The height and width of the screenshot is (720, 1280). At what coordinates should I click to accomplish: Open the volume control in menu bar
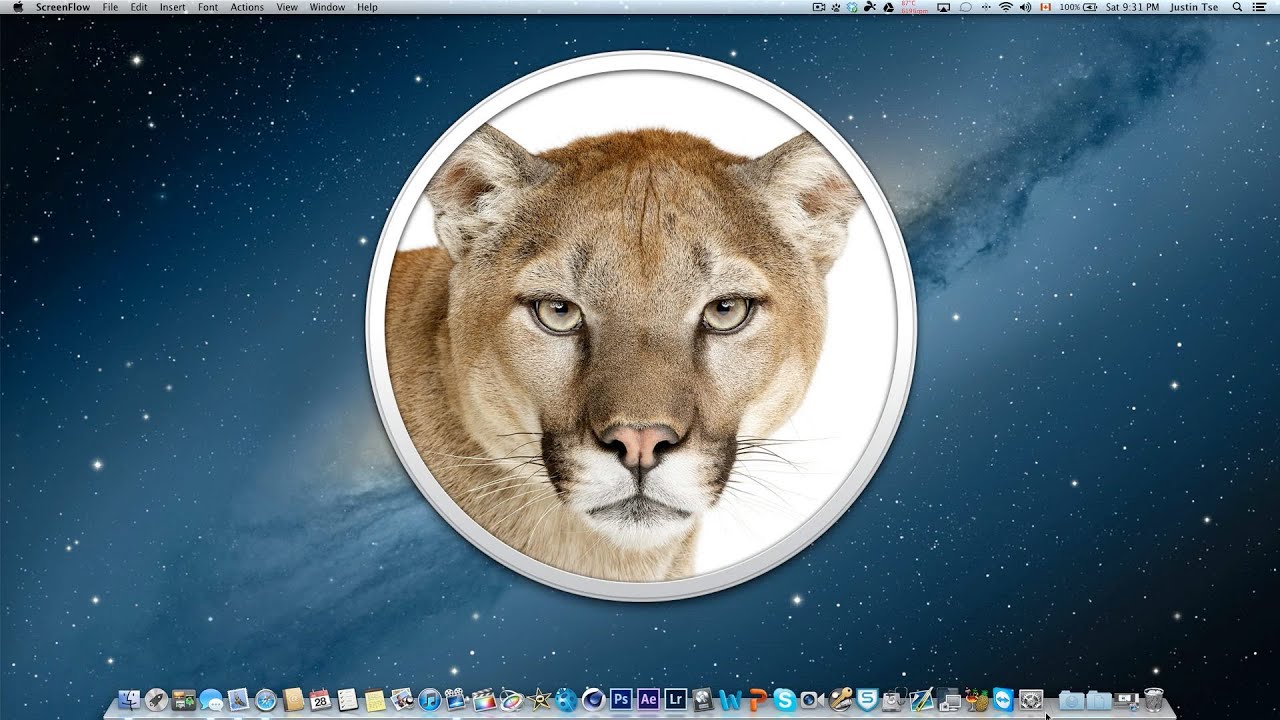pyautogui.click(x=1026, y=7)
